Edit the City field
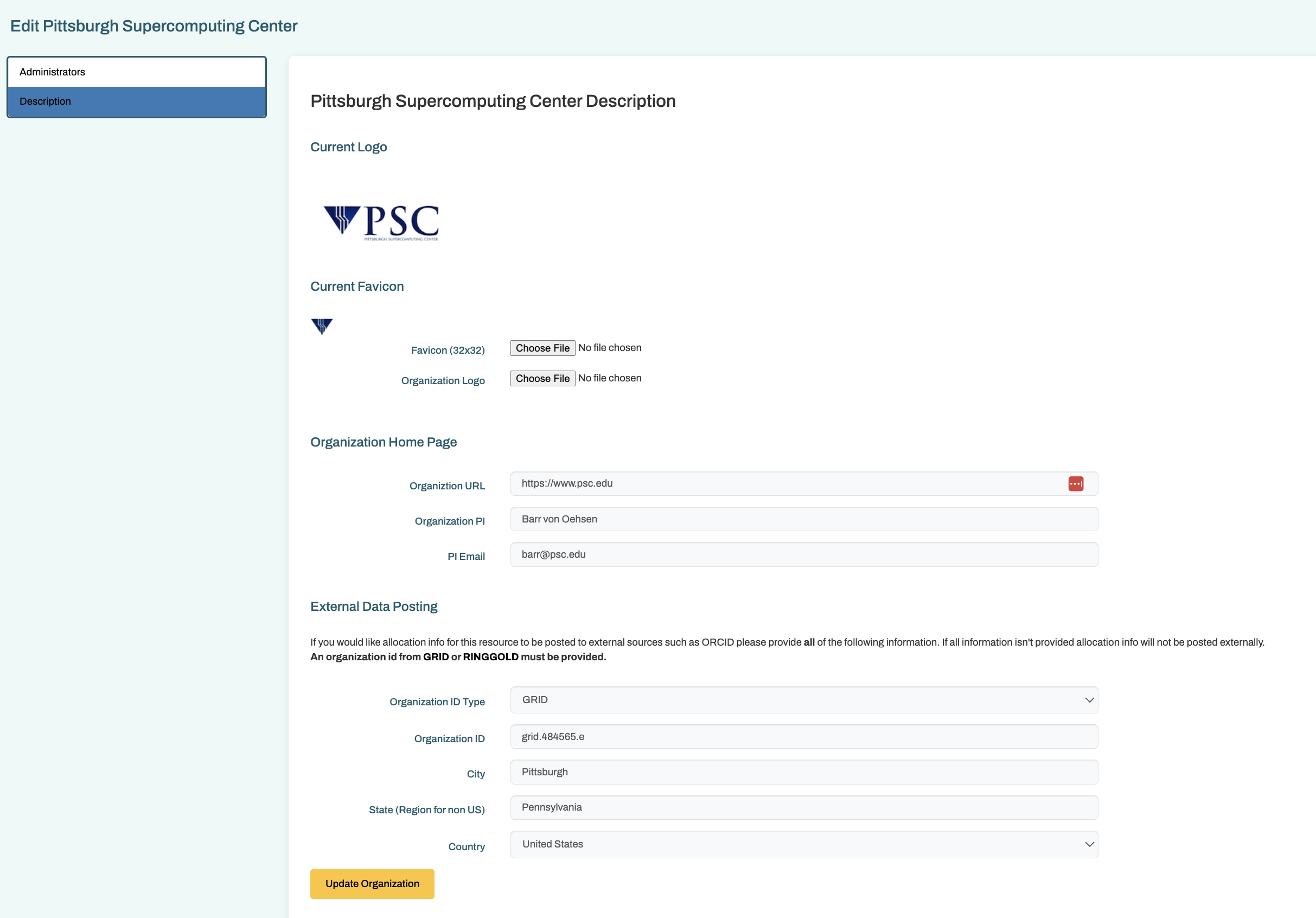Image resolution: width=1316 pixels, height=918 pixels. [803, 773]
